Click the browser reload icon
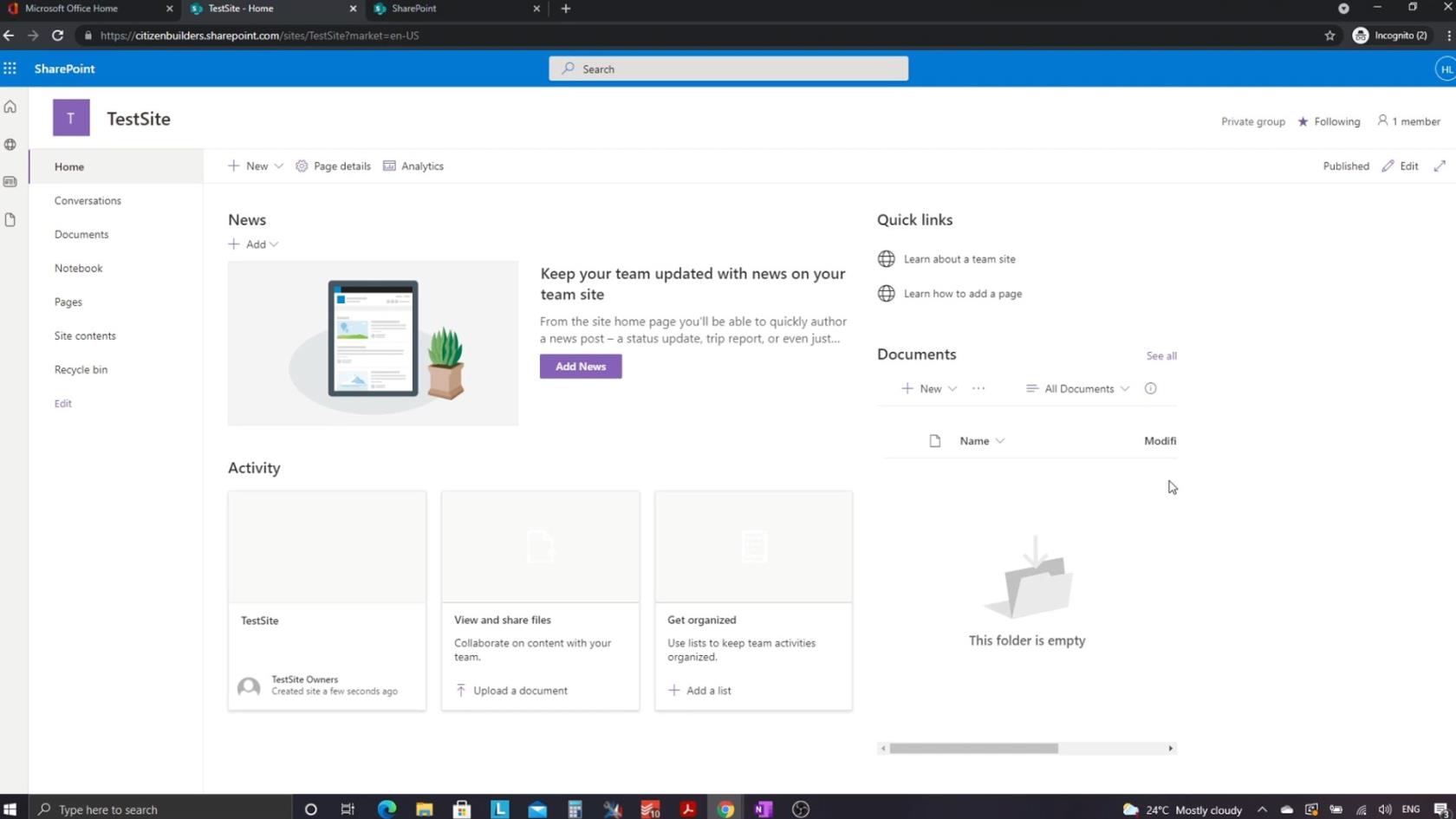 point(57,36)
